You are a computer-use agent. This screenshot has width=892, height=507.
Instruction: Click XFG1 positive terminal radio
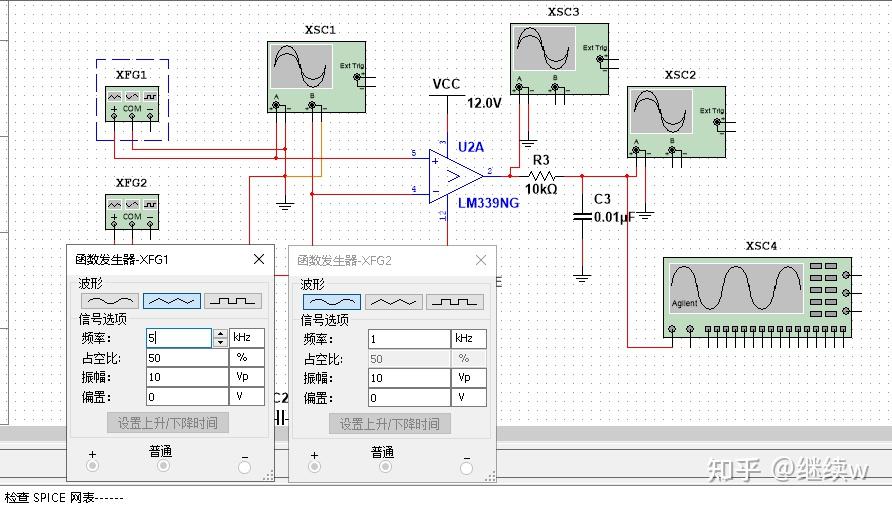click(92, 466)
